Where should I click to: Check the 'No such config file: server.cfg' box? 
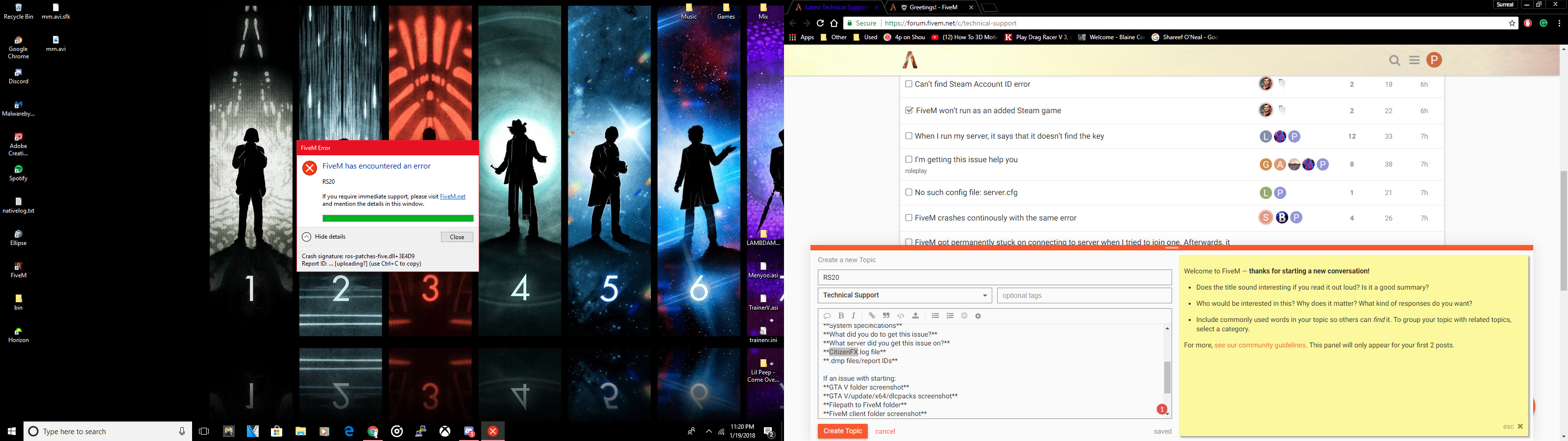[x=908, y=193]
